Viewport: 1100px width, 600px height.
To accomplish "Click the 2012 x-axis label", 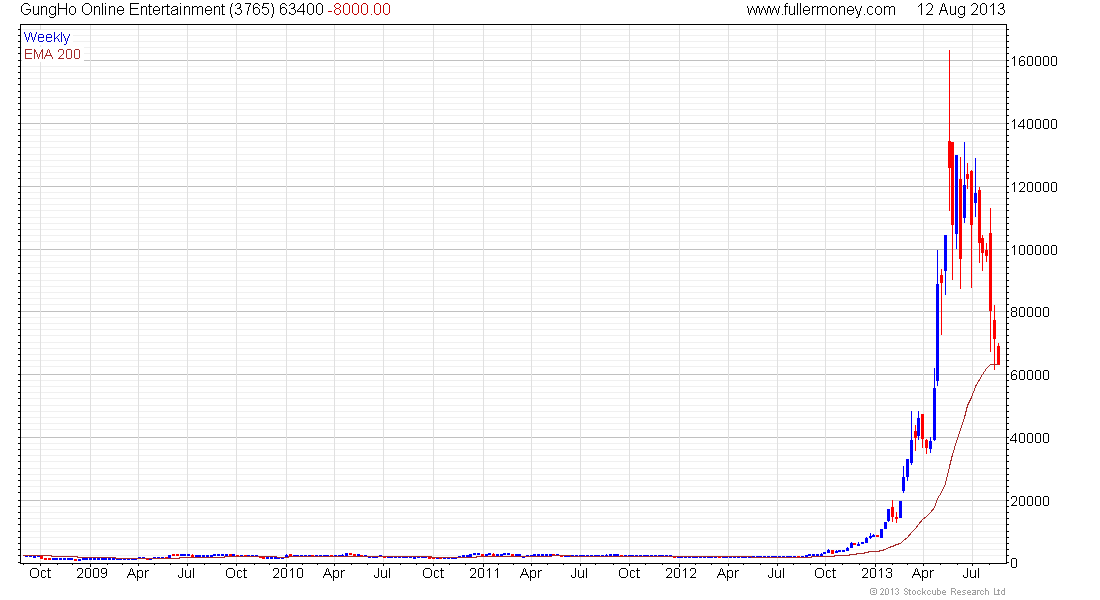I will click(680, 573).
